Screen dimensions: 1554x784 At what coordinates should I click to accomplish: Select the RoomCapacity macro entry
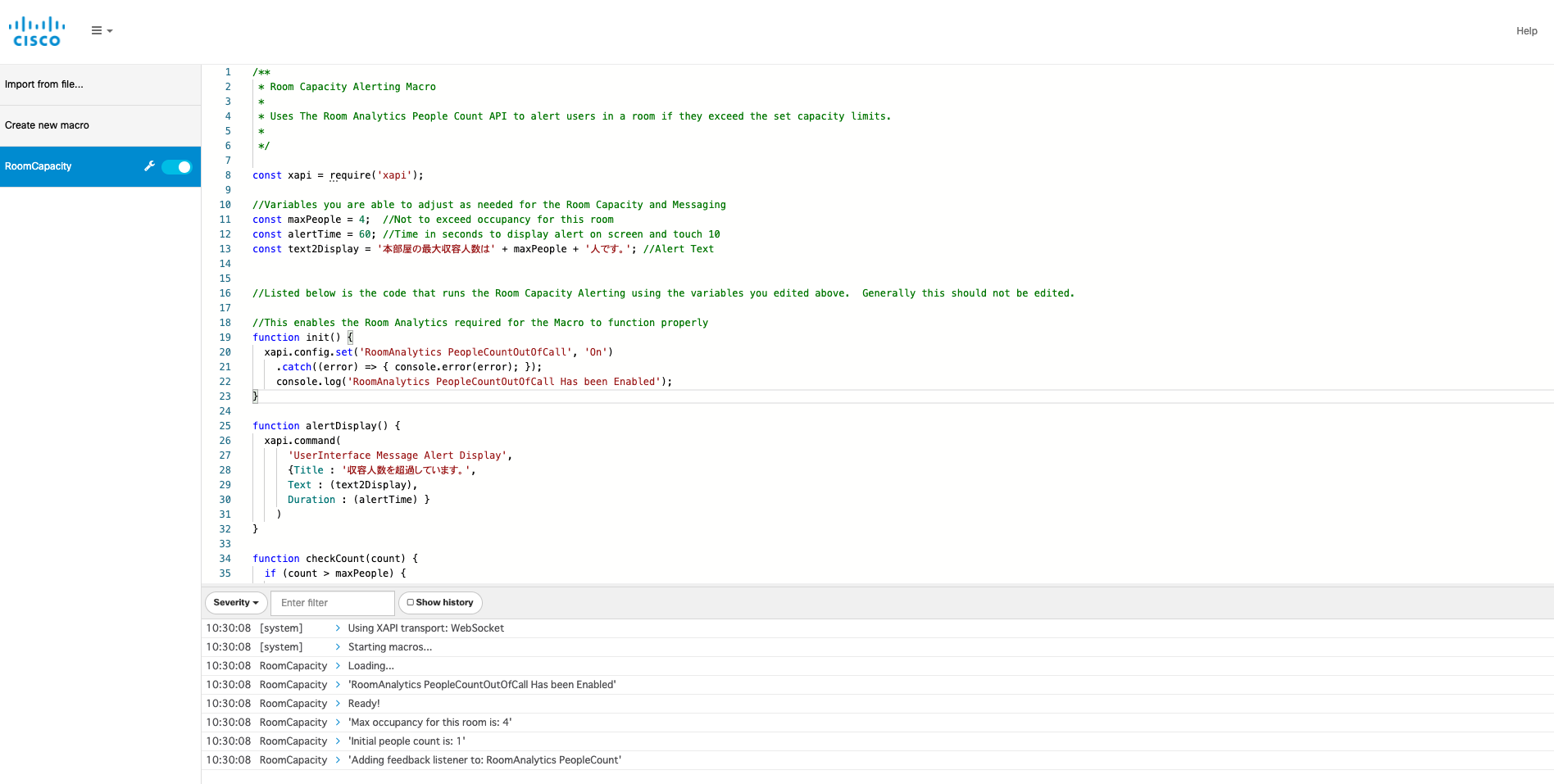[39, 166]
